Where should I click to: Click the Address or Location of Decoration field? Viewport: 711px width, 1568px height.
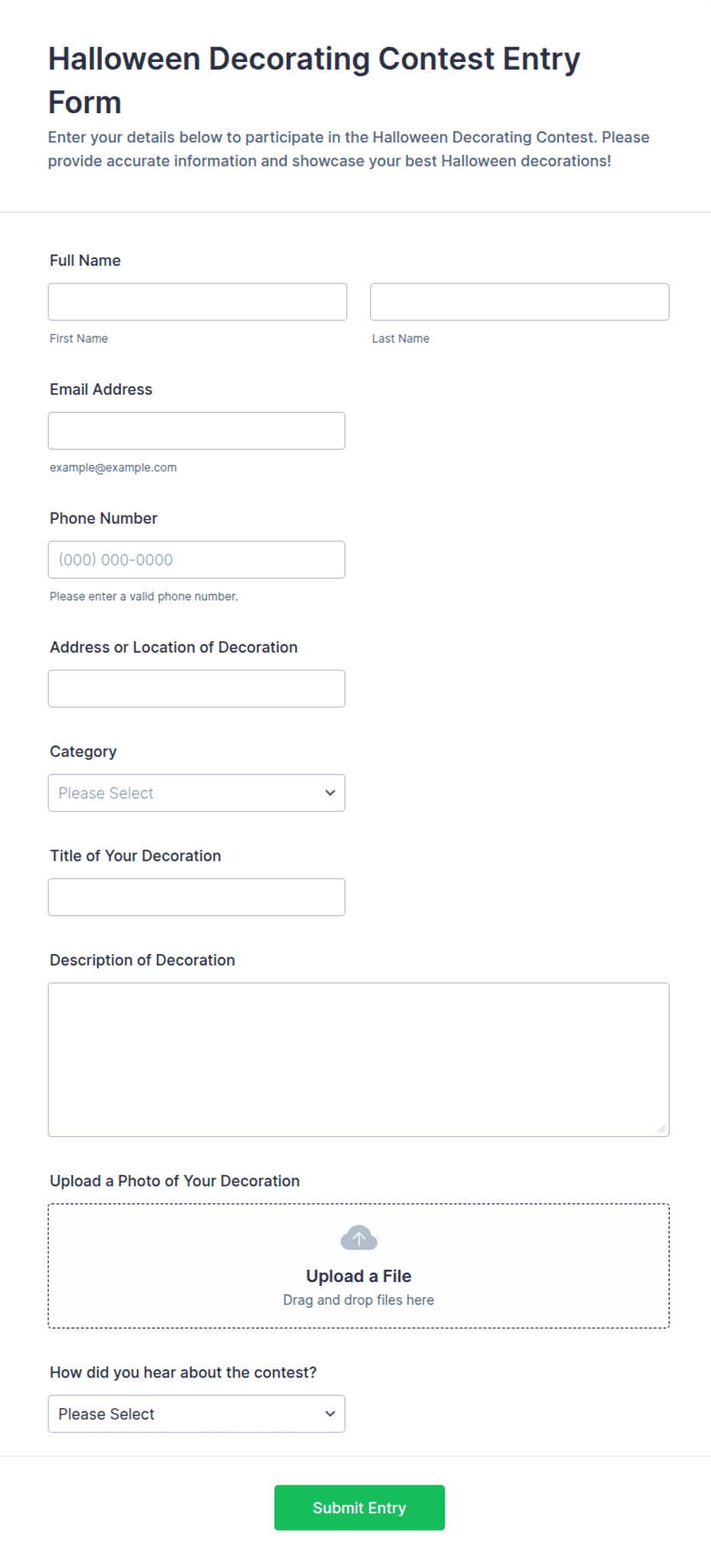pyautogui.click(x=196, y=689)
